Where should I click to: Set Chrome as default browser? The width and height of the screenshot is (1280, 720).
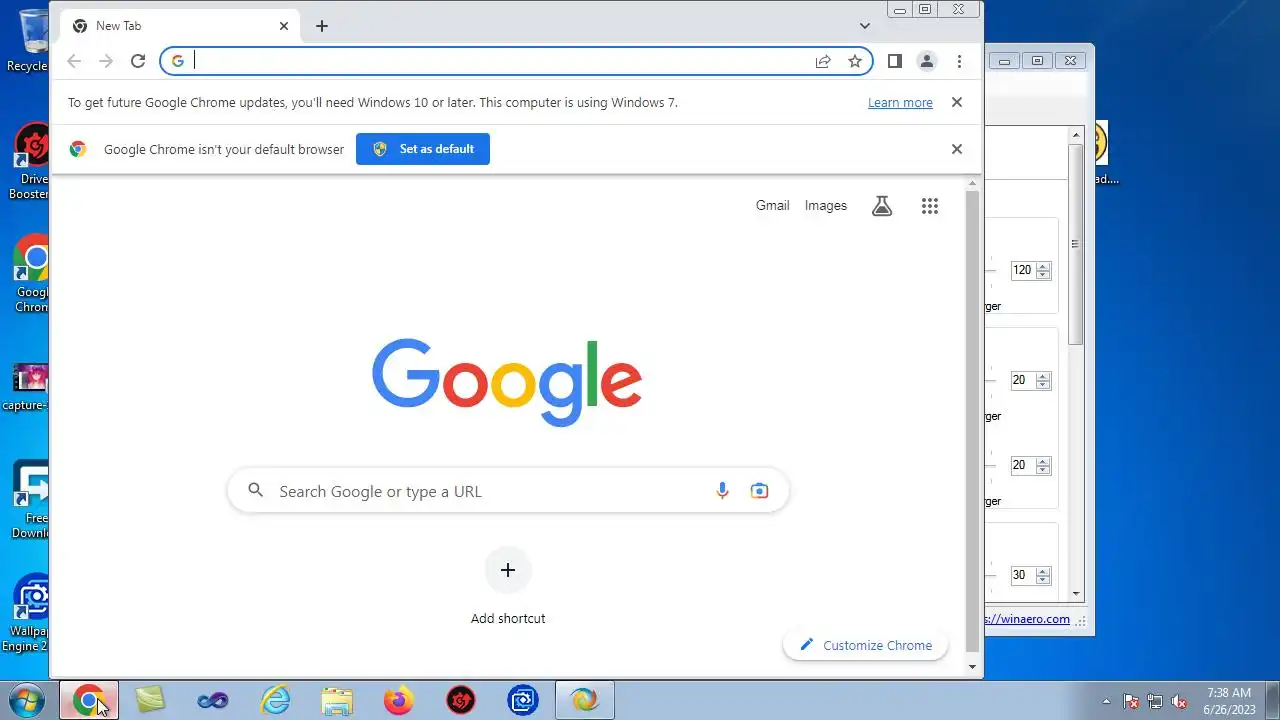coord(423,149)
